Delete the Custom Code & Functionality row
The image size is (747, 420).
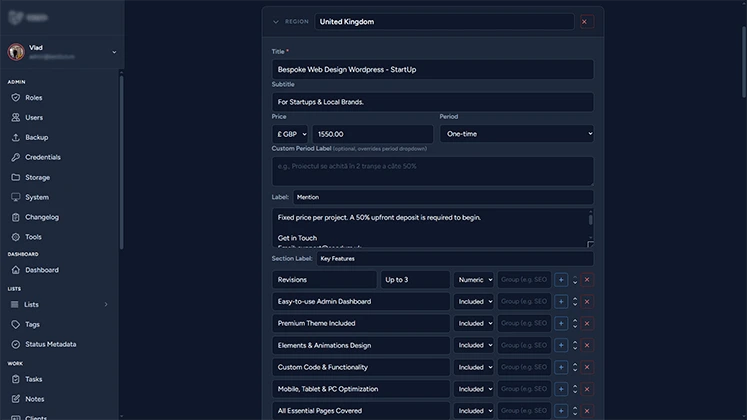pyautogui.click(x=587, y=367)
